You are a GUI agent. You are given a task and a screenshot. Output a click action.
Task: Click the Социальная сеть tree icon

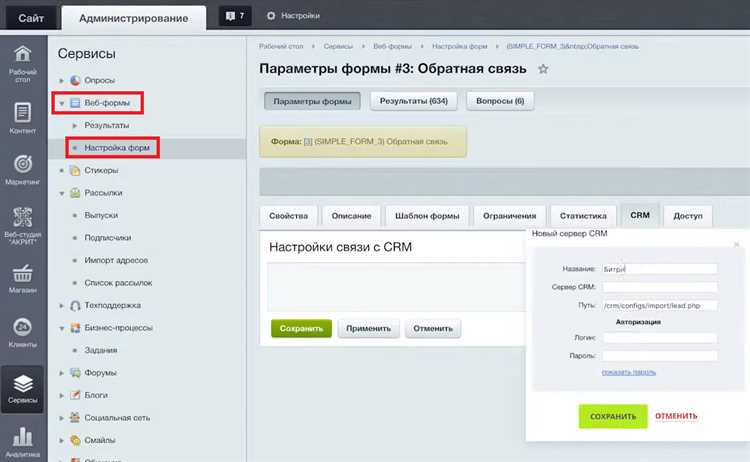click(75, 418)
